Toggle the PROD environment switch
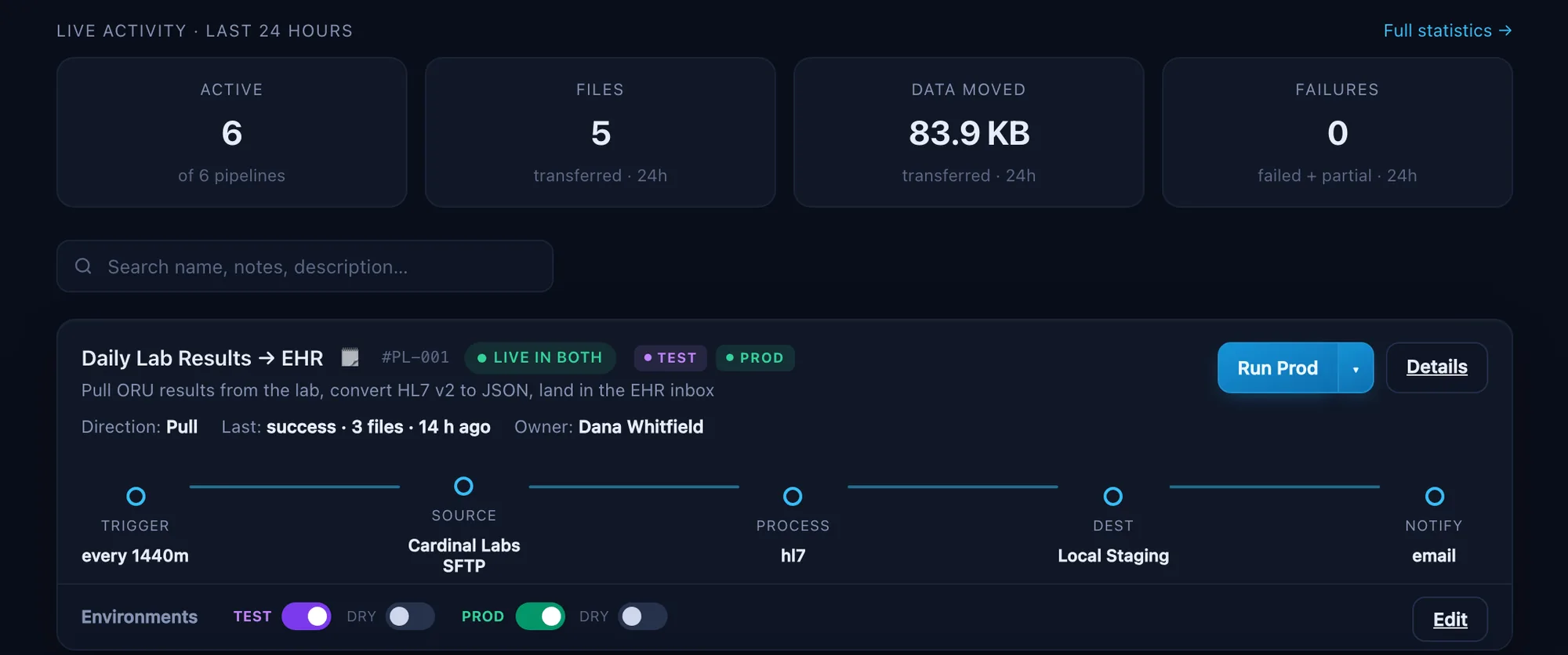1568x655 pixels. 540,617
